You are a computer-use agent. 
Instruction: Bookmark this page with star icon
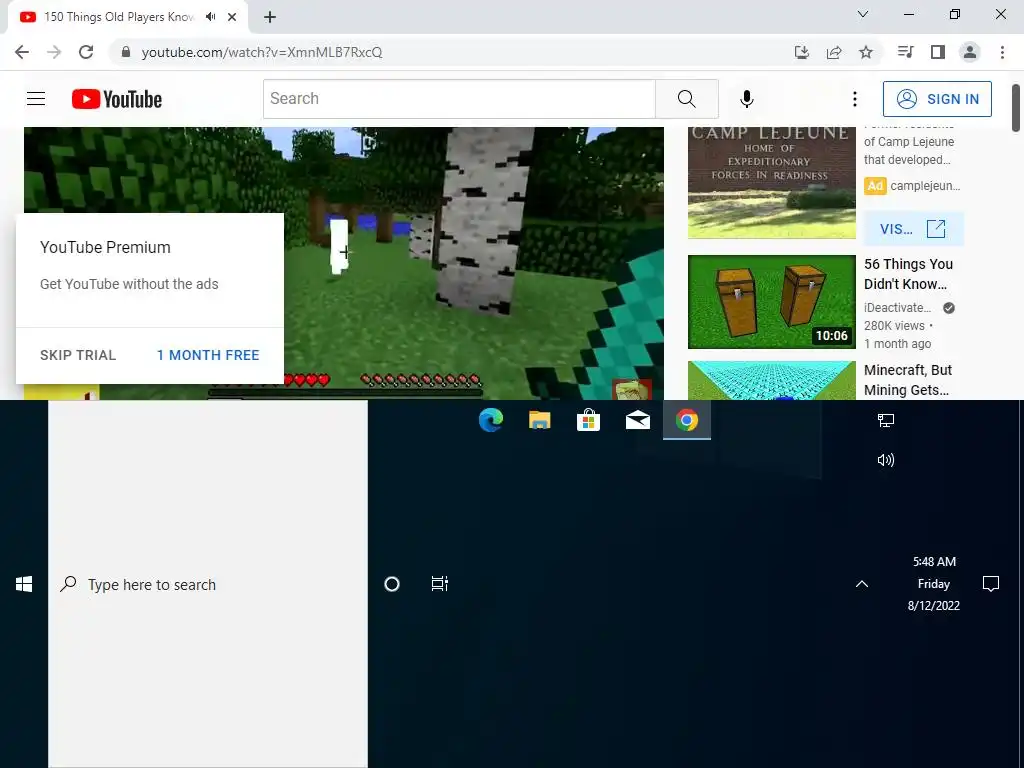[866, 52]
